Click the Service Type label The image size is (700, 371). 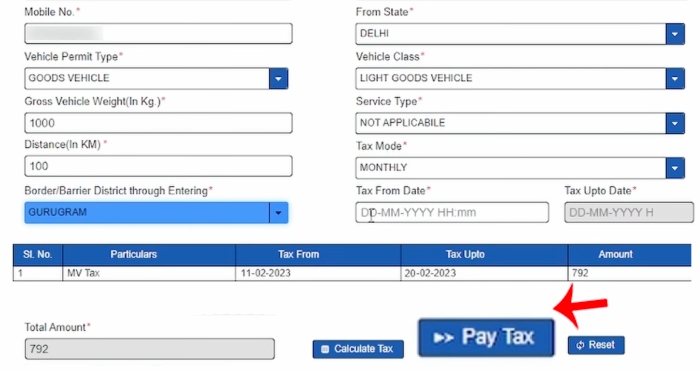(x=388, y=102)
